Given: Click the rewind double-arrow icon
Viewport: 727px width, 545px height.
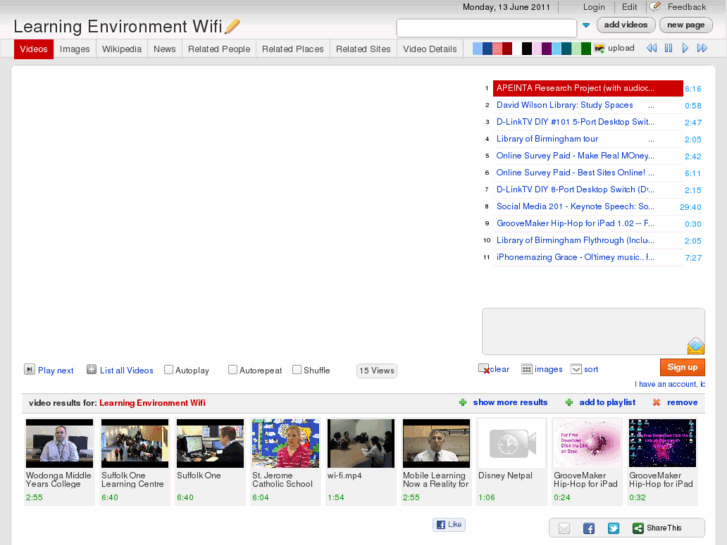Looking at the screenshot, I should pyautogui.click(x=651, y=48).
